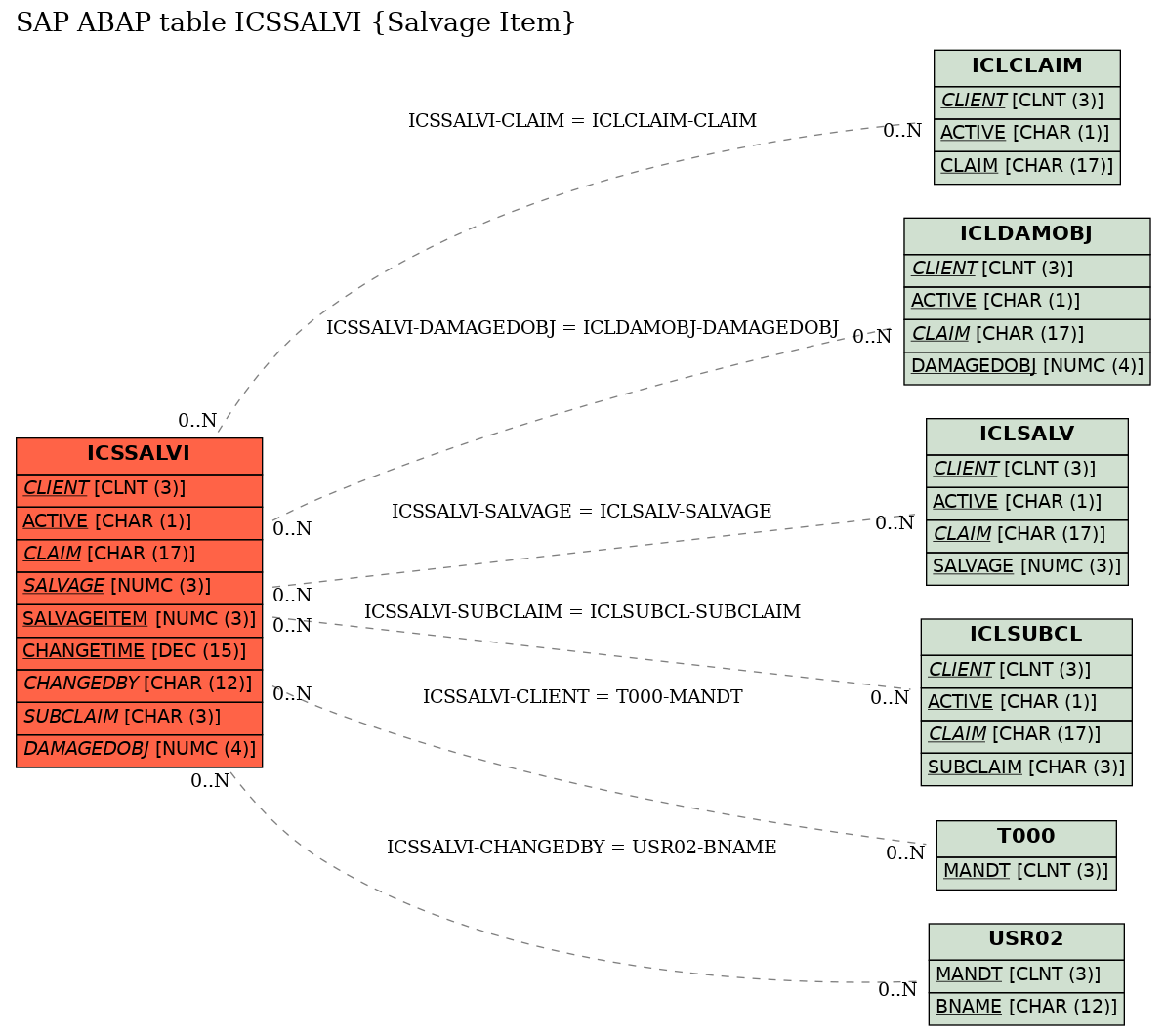The image size is (1165, 1036).
Task: Select SALVAGEITEM [NUMC (3)] field
Action: (x=139, y=619)
